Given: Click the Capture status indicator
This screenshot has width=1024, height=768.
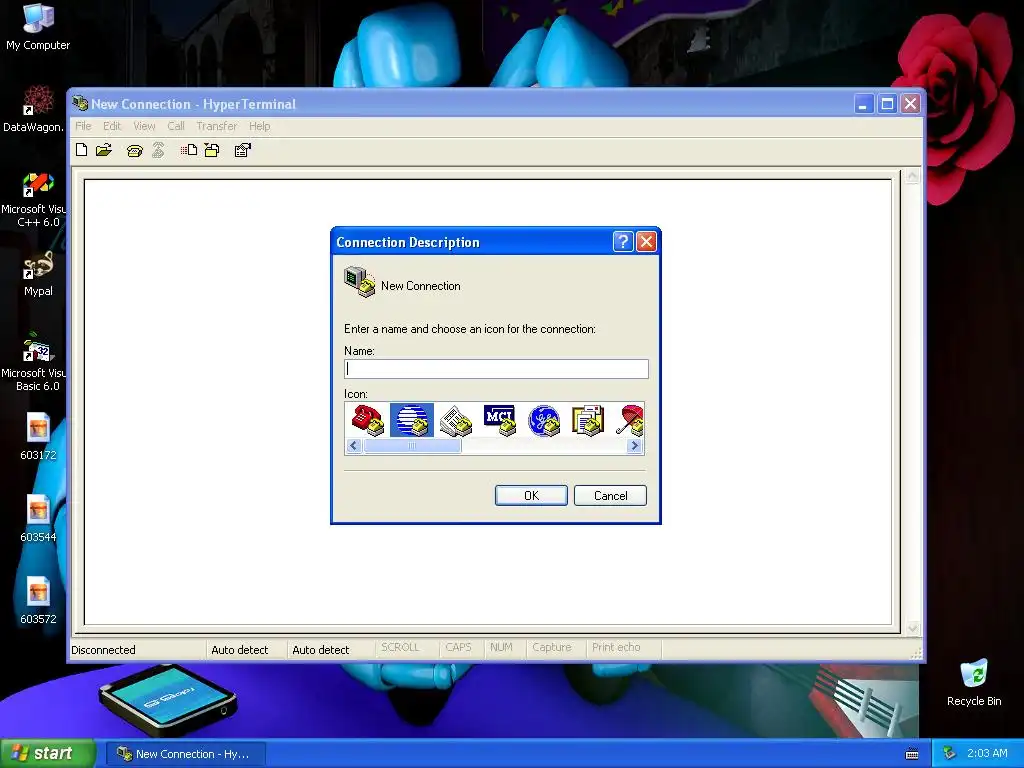Looking at the screenshot, I should [552, 647].
